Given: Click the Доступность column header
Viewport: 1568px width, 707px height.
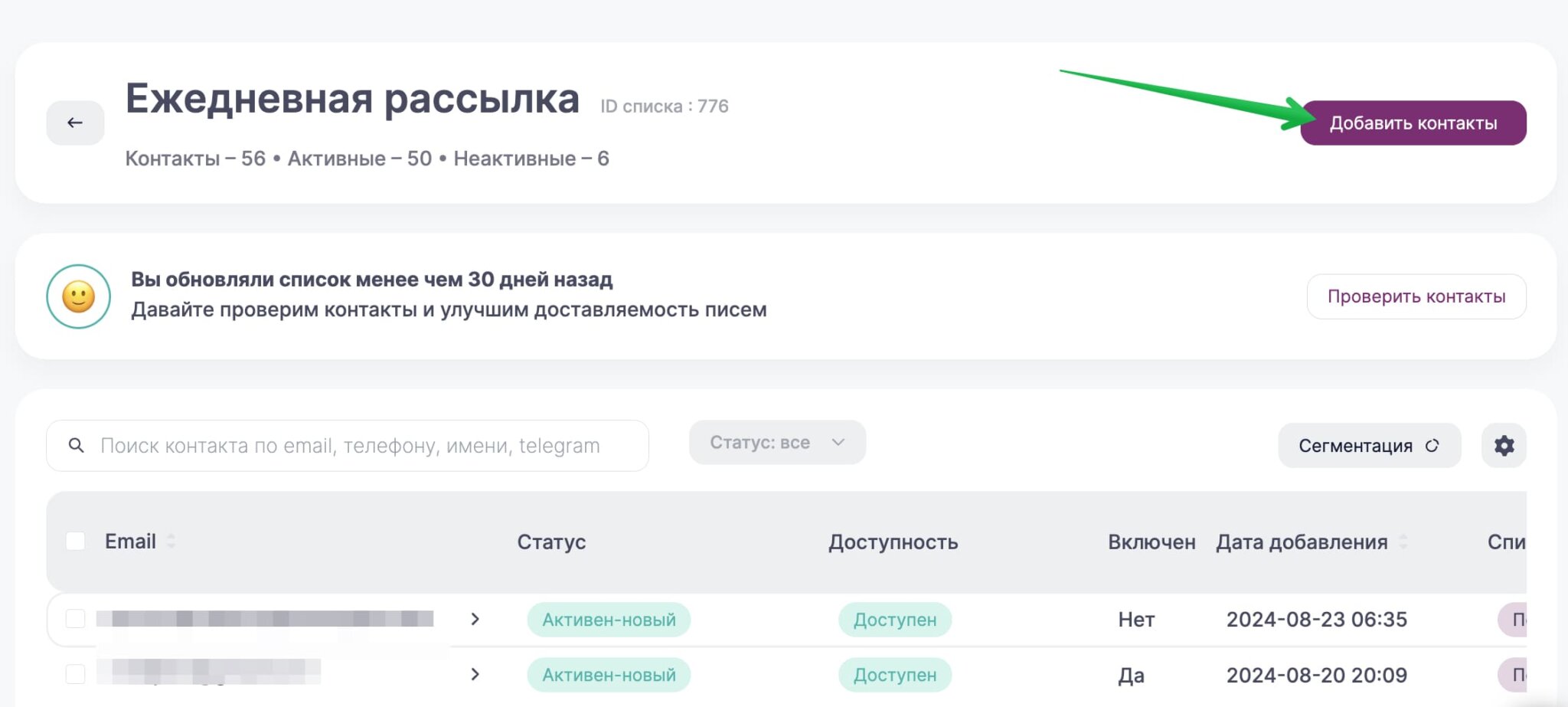Looking at the screenshot, I should (x=893, y=542).
